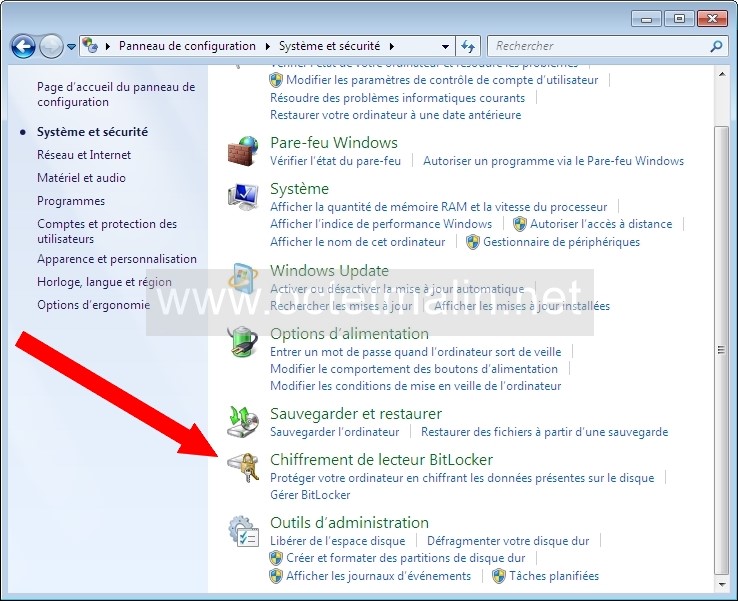Click Libérer de l'espace disque

(x=337, y=541)
